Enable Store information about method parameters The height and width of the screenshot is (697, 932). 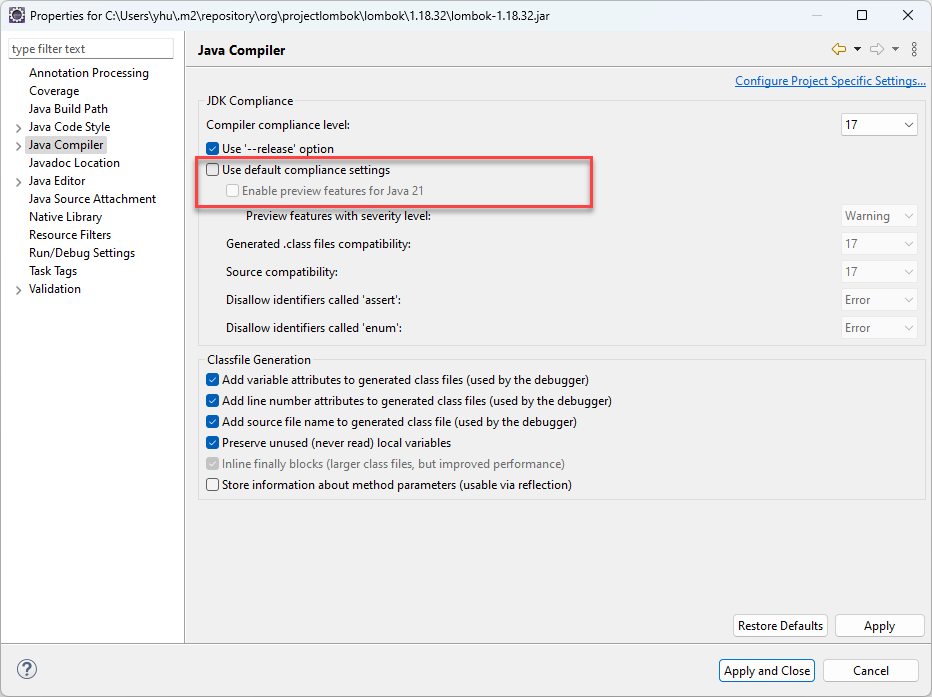212,485
